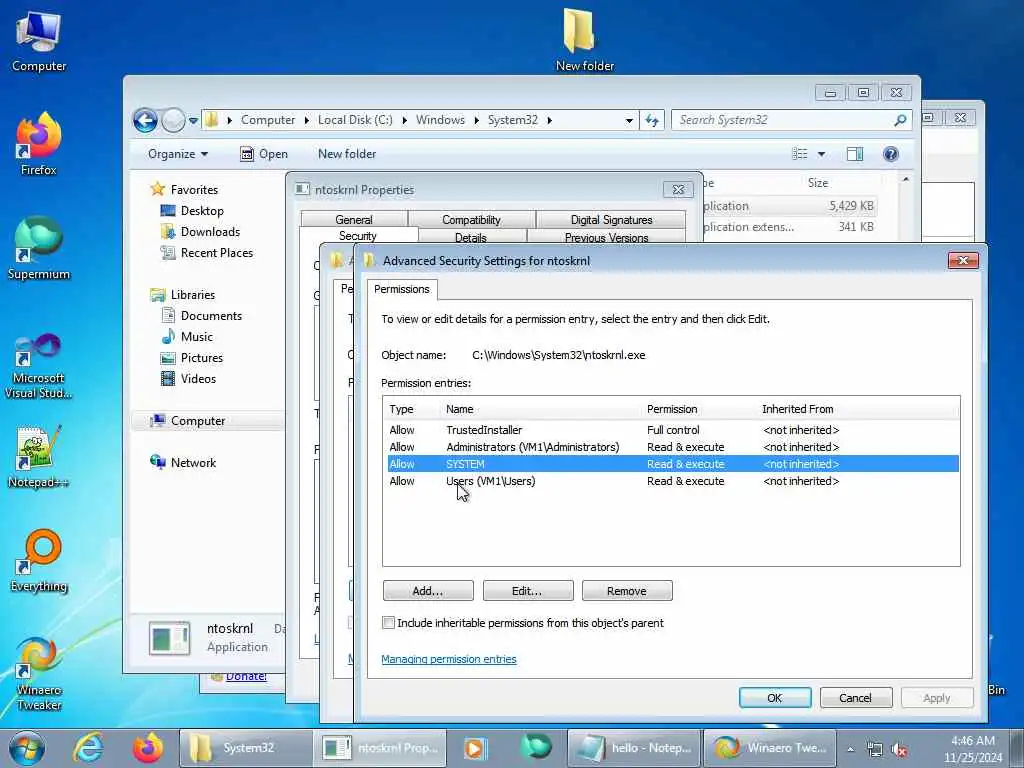This screenshot has height=768, width=1024.
Task: Expand the address bar history dropdown
Action: [x=629, y=120]
